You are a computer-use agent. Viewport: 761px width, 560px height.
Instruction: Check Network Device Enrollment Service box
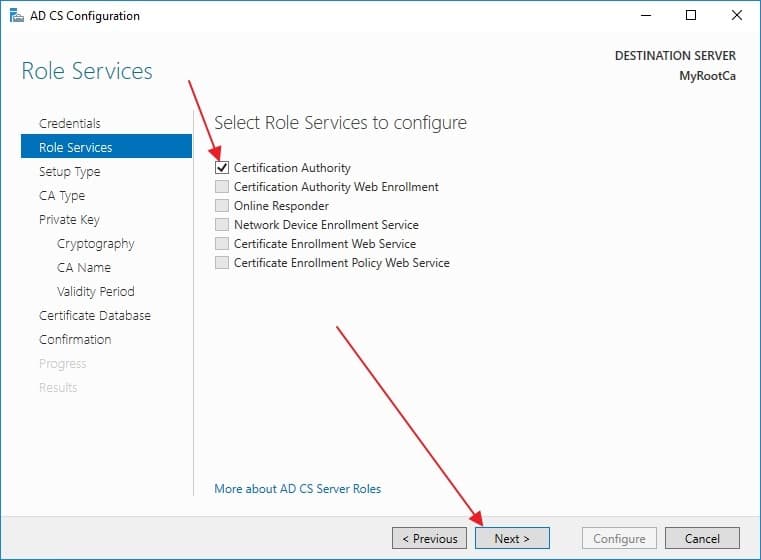point(222,224)
